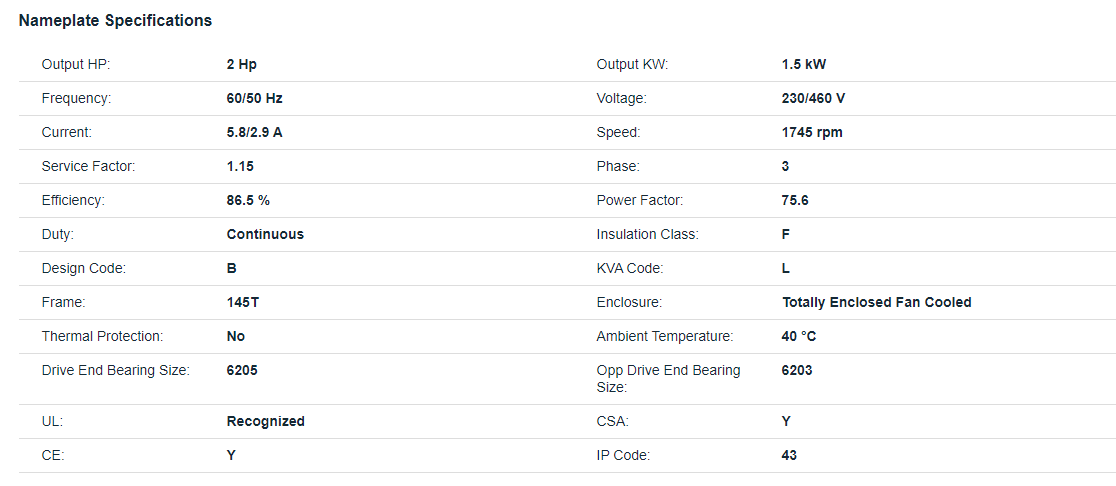Select the Output HP value 2 Hp
This screenshot has height=486, width=1116.
(241, 65)
